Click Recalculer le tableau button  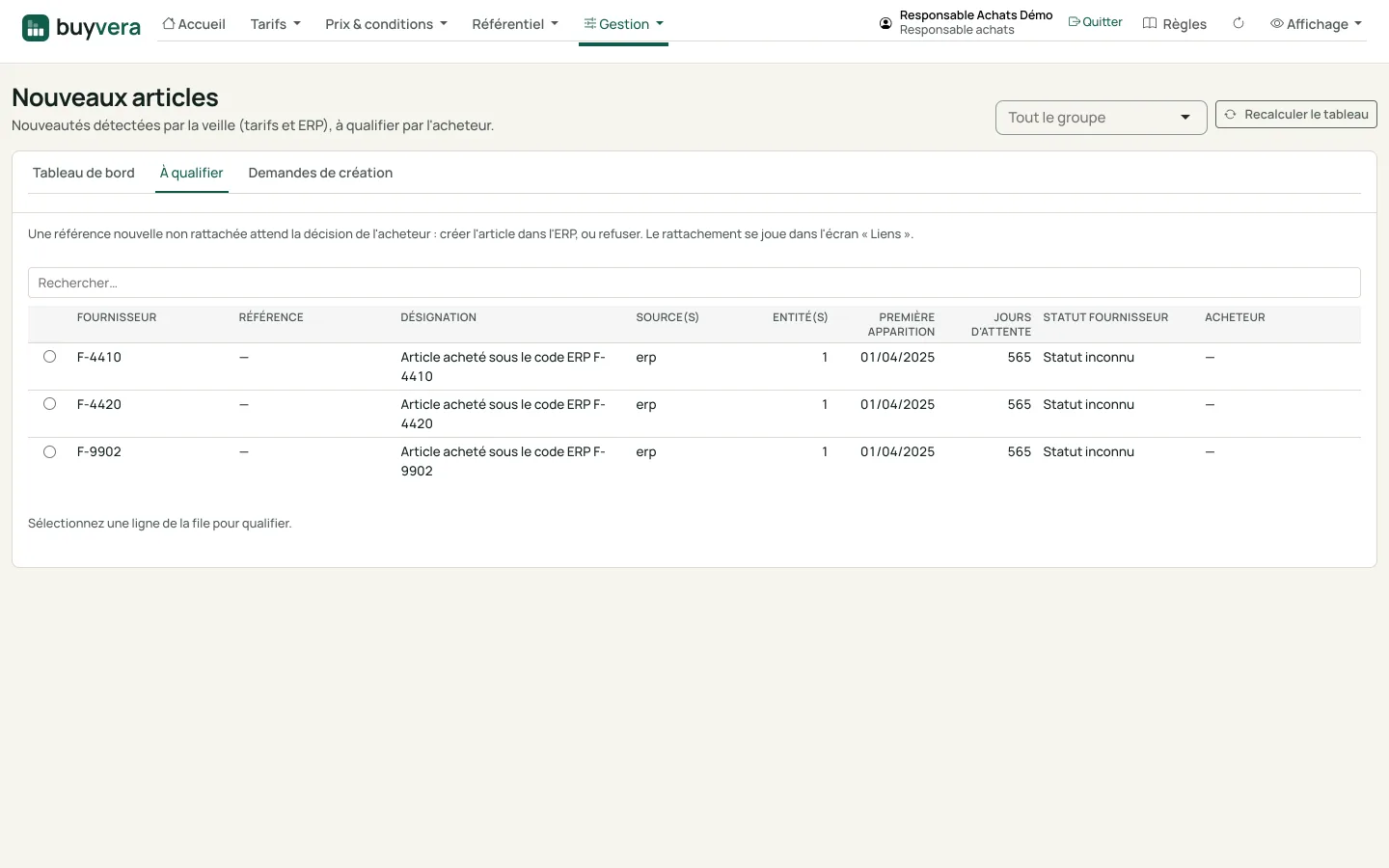click(x=1295, y=114)
